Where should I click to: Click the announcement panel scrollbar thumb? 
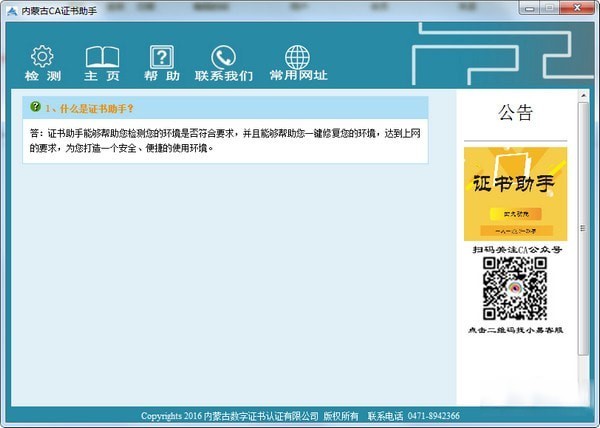pos(583,228)
